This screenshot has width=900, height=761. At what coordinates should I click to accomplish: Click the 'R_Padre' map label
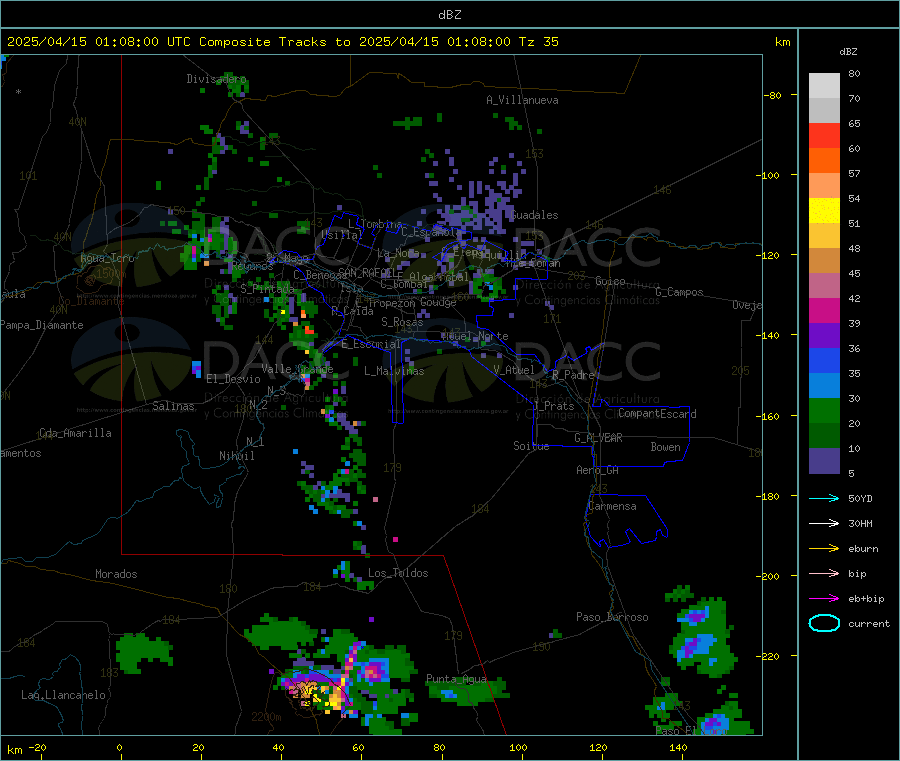(x=573, y=375)
